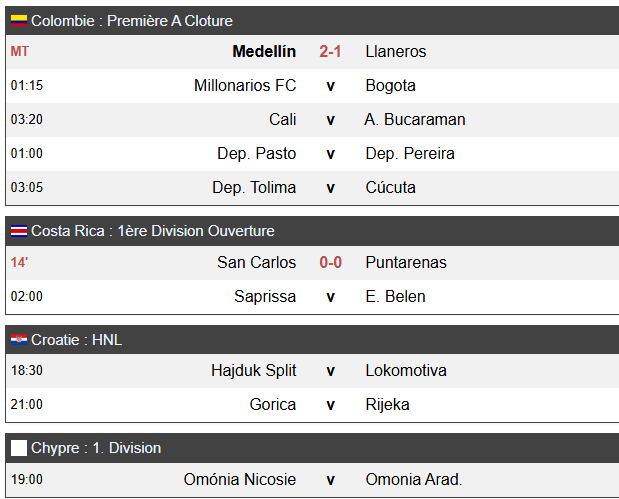Image resolution: width=619 pixels, height=499 pixels.
Task: Open Millonarios FC v Bogota match
Action: click(x=313, y=86)
